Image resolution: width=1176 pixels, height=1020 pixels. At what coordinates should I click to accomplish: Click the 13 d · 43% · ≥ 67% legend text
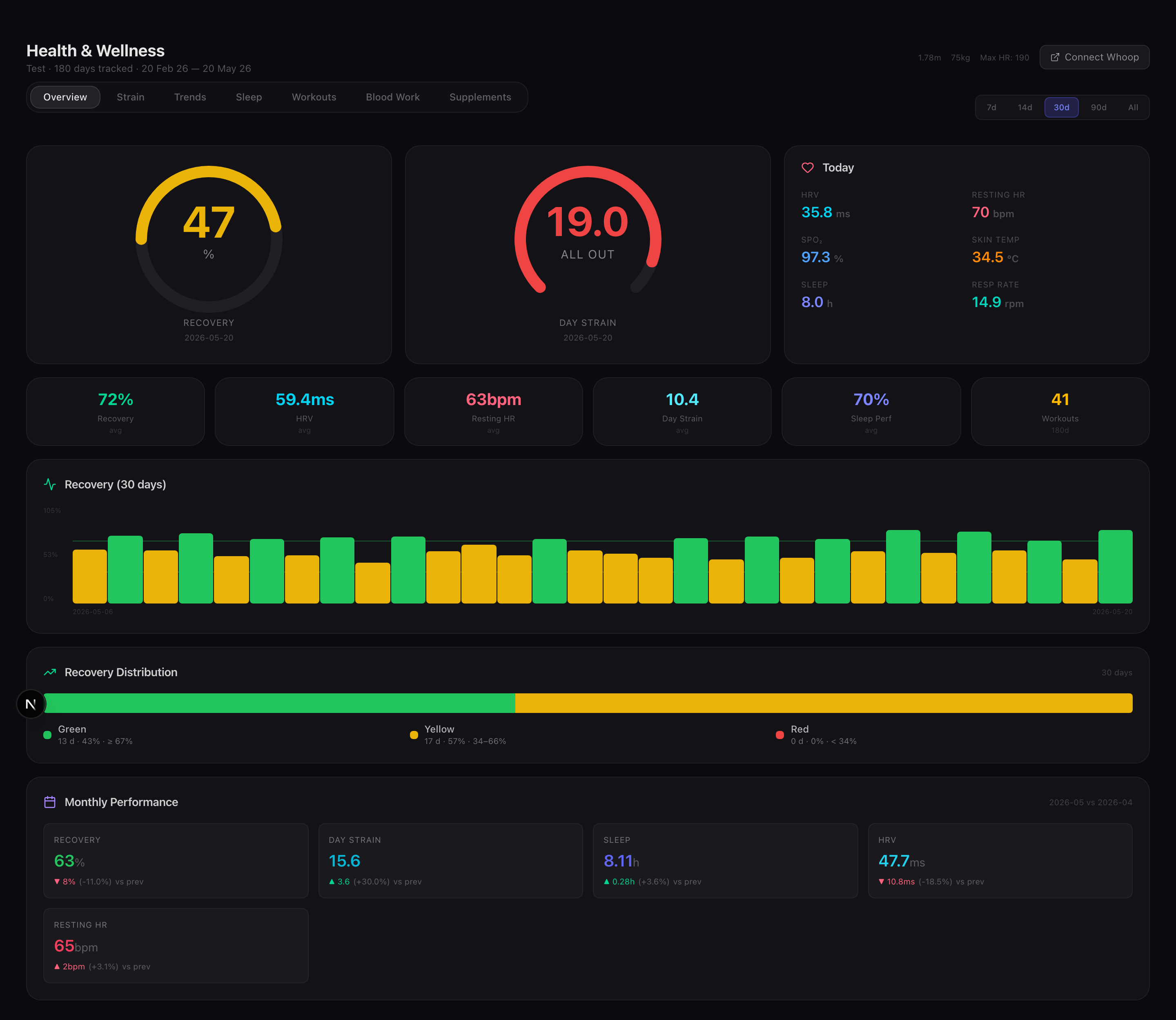pos(95,741)
